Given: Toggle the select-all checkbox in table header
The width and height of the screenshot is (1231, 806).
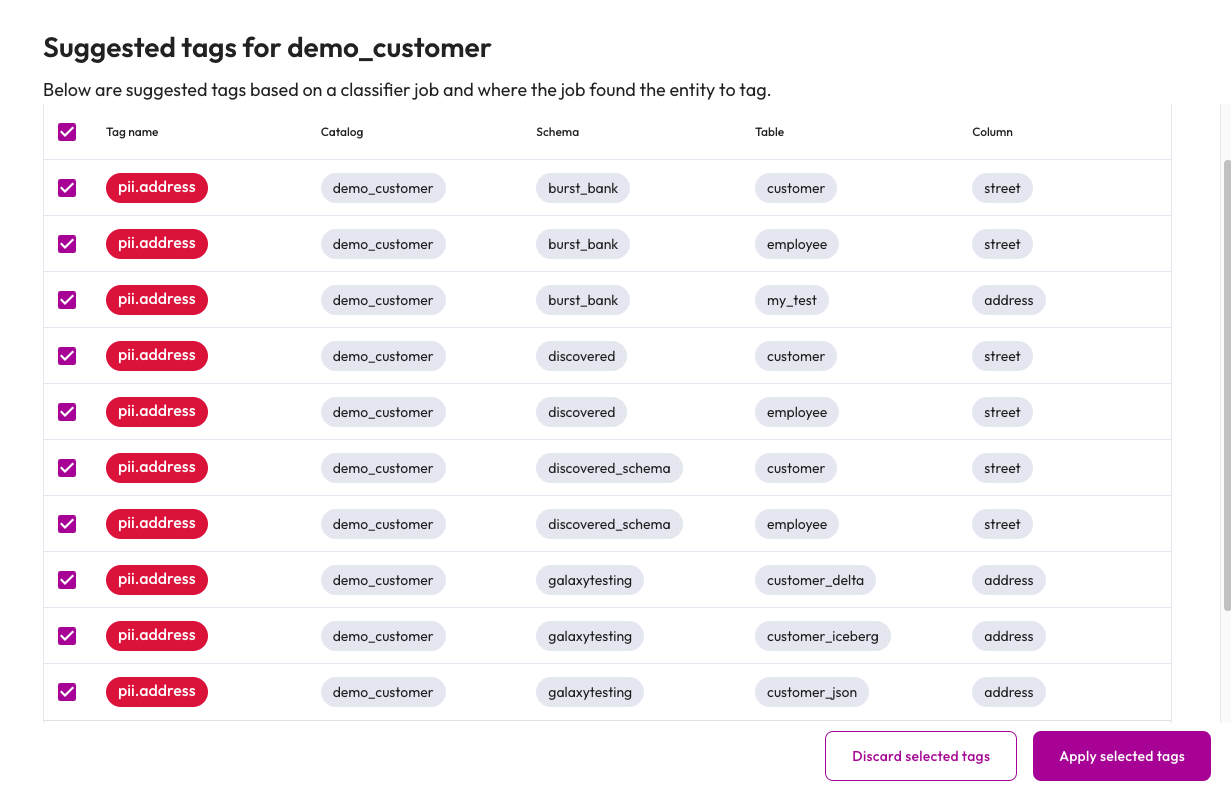Looking at the screenshot, I should pos(67,132).
